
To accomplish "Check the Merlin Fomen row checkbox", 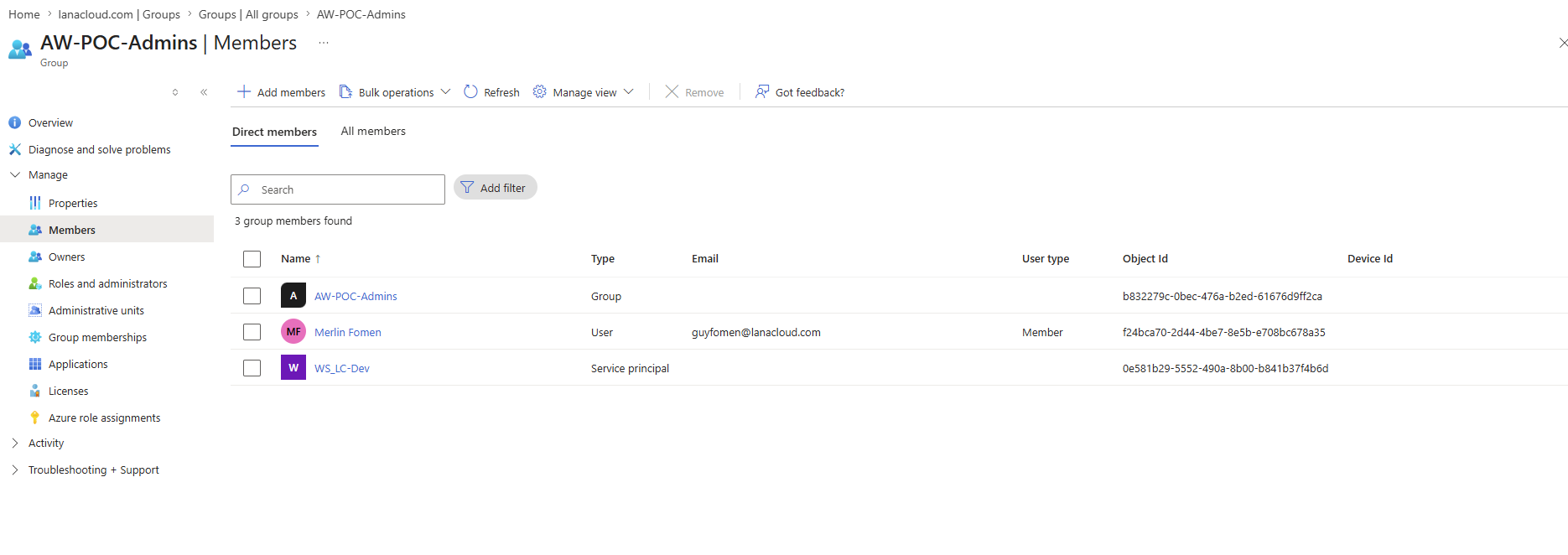I will 252,332.
